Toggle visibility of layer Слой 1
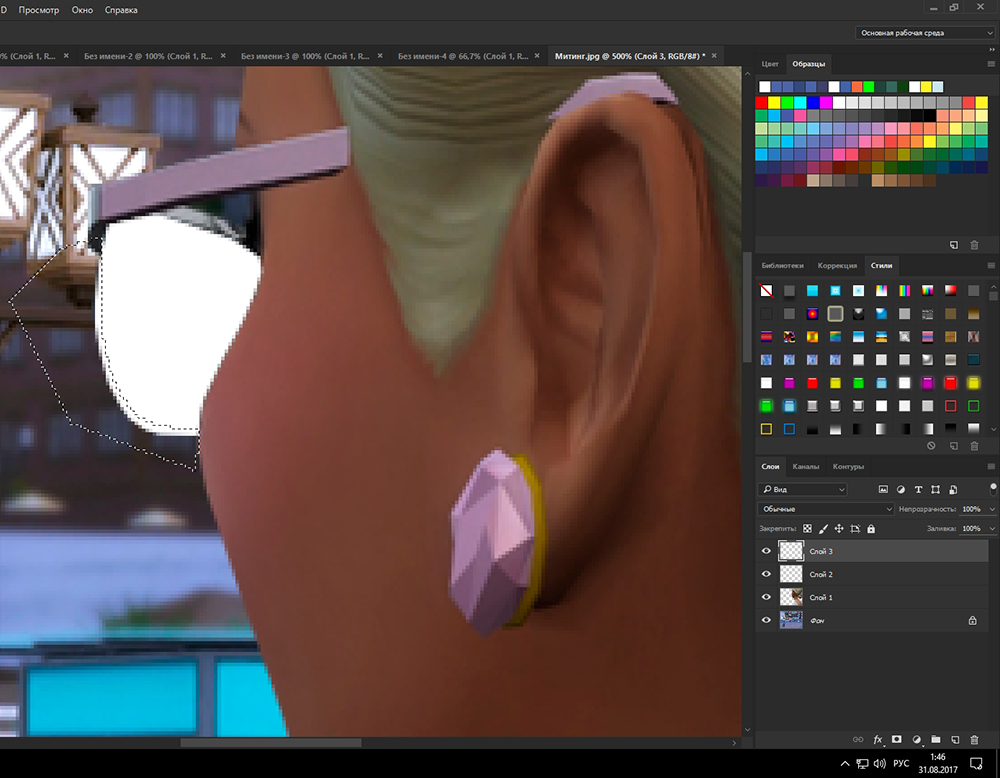1000x778 pixels. [767, 597]
